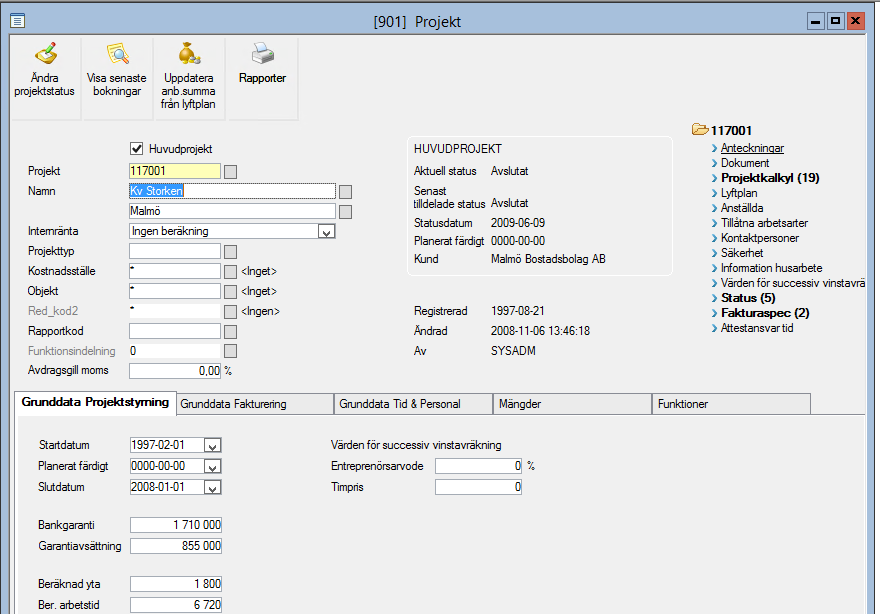Image resolution: width=880 pixels, height=614 pixels.
Task: Expand the Fakturaspec (2) chevron arrow
Action: tap(714, 313)
